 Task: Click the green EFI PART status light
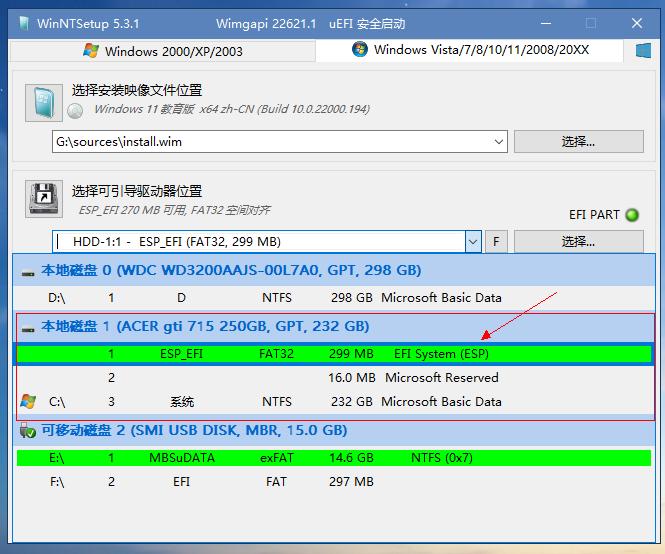coord(631,215)
